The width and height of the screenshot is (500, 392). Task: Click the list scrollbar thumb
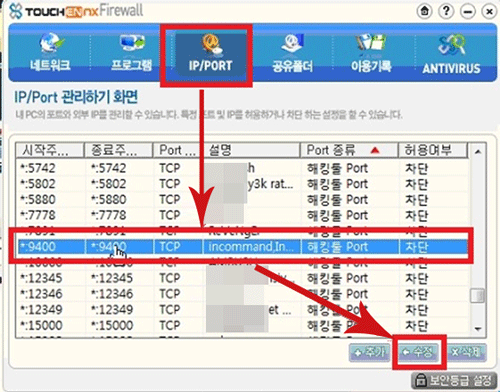[x=478, y=295]
